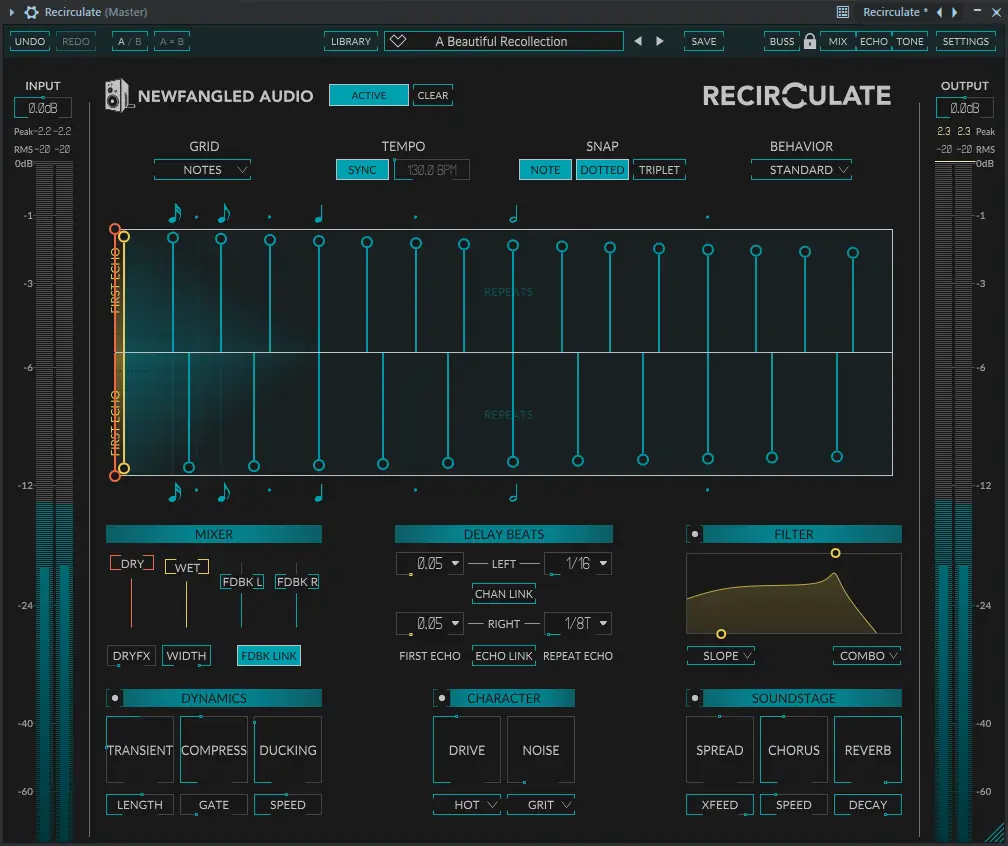Toggle Character section power dot

tap(442, 698)
